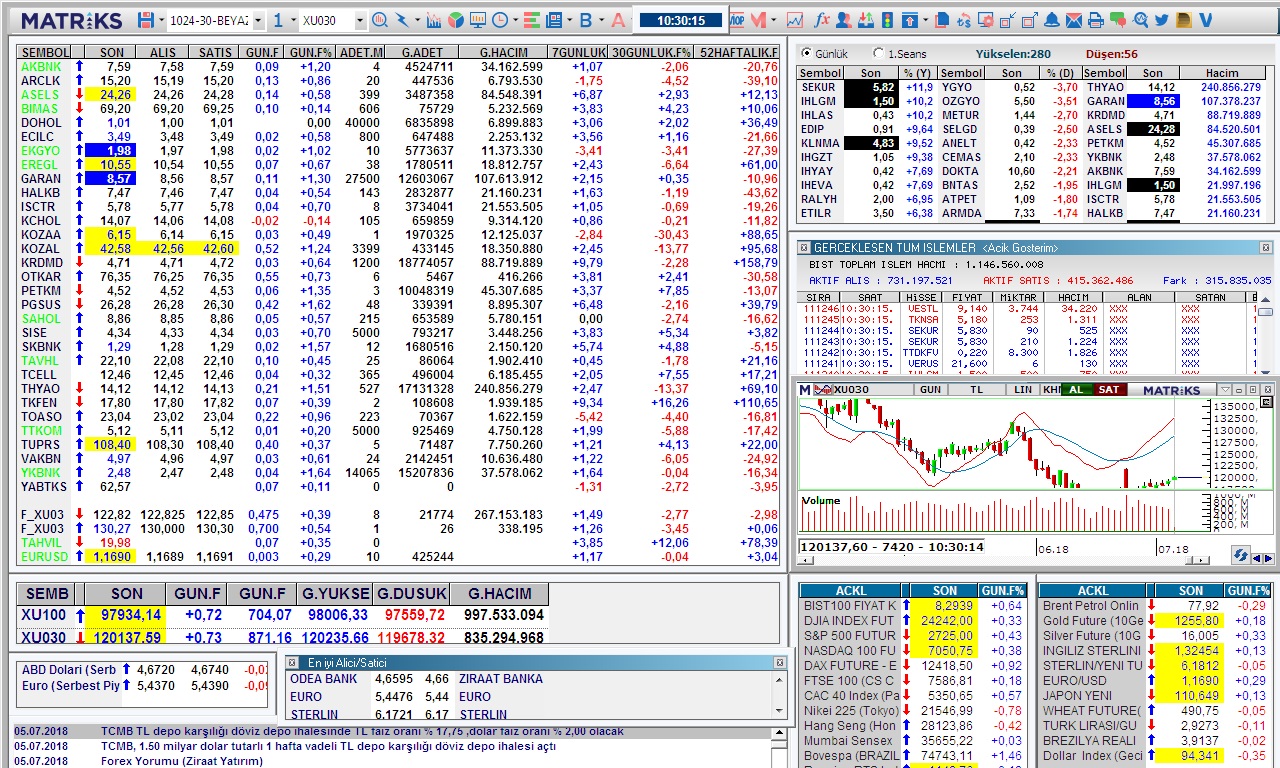Click the printer icon
The height and width of the screenshot is (768, 1280).
pos(1095,20)
